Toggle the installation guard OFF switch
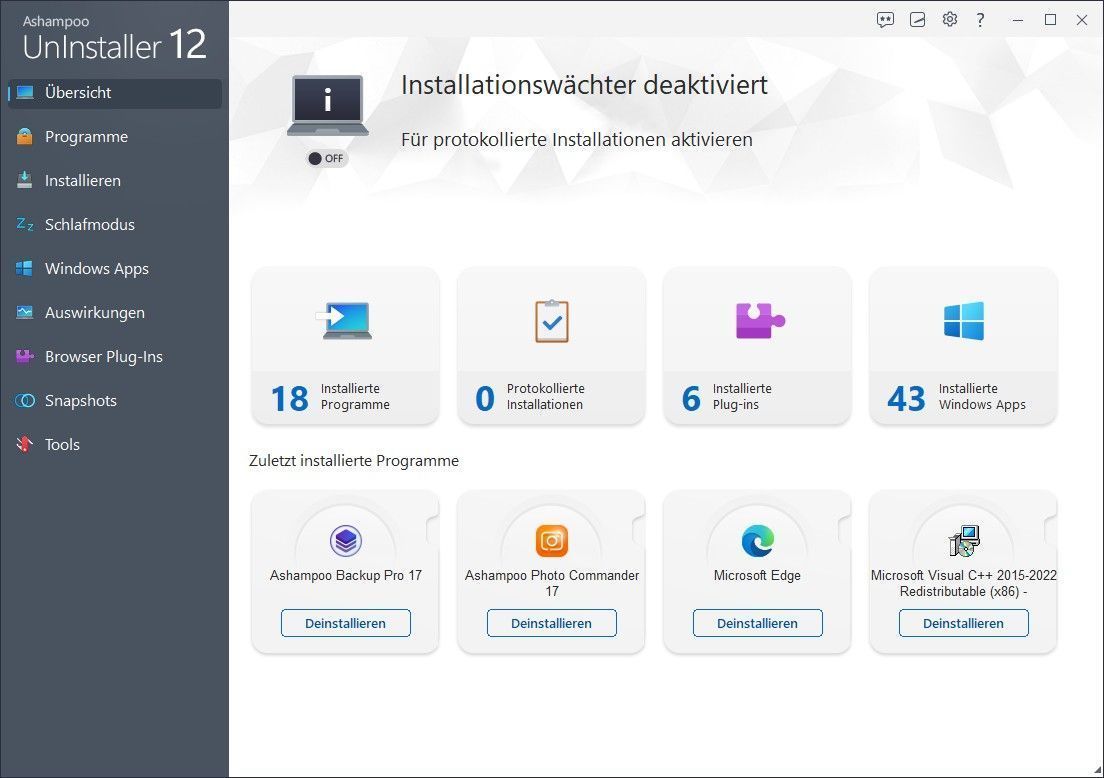Image resolution: width=1104 pixels, height=778 pixels. (327, 158)
